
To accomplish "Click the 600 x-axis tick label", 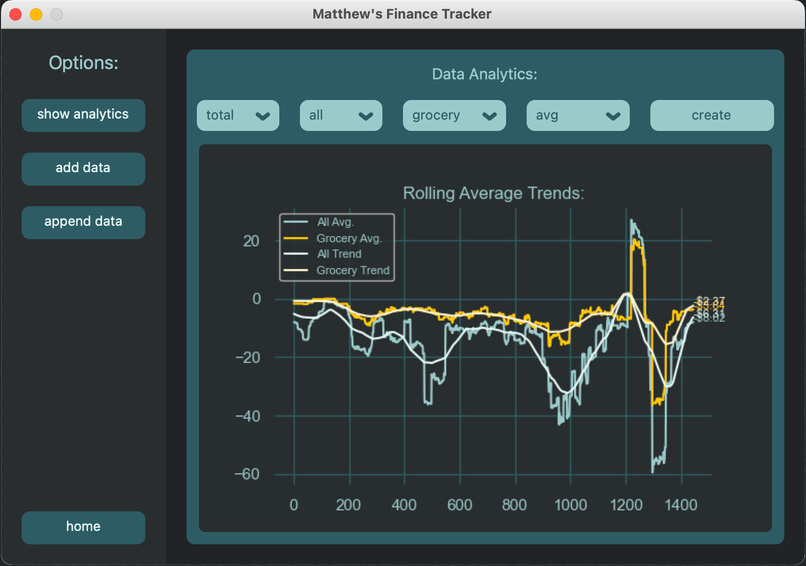I will (x=460, y=505).
